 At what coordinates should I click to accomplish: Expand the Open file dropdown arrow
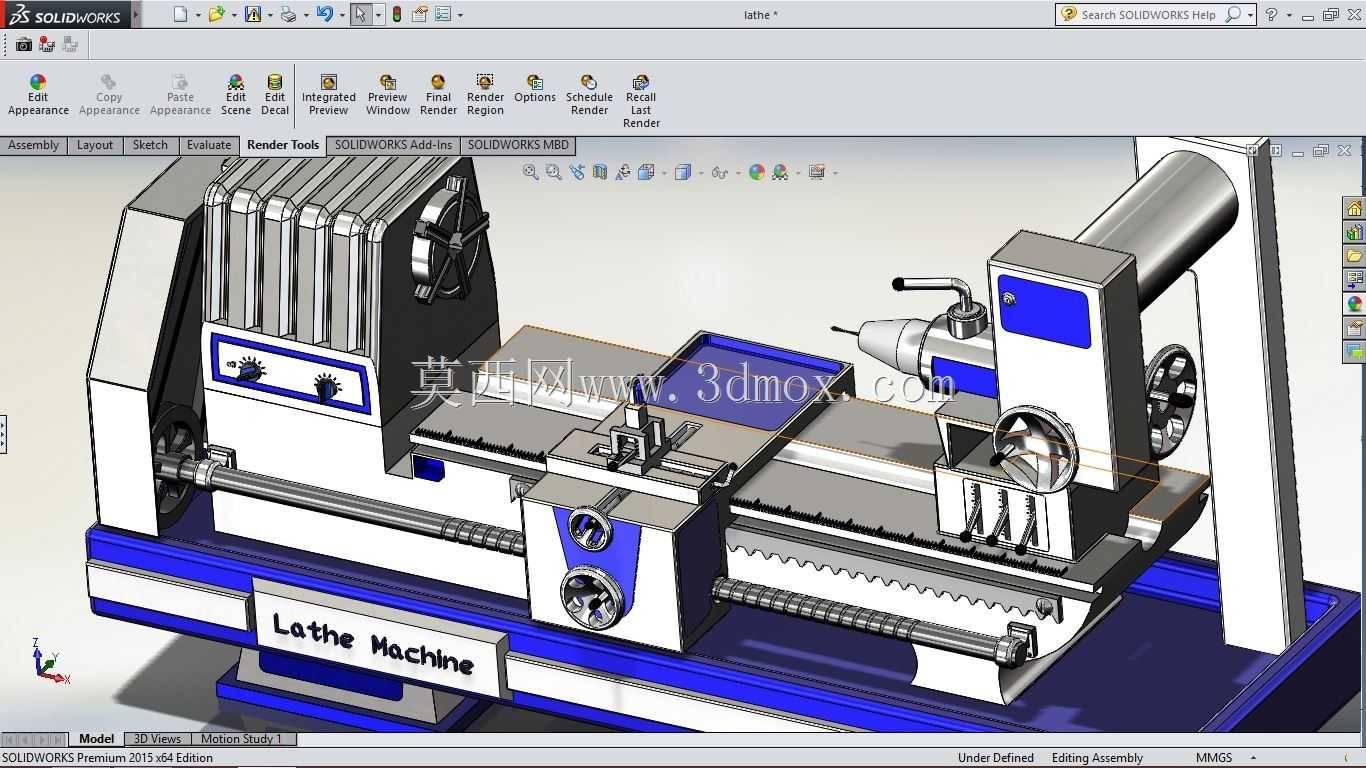click(234, 15)
